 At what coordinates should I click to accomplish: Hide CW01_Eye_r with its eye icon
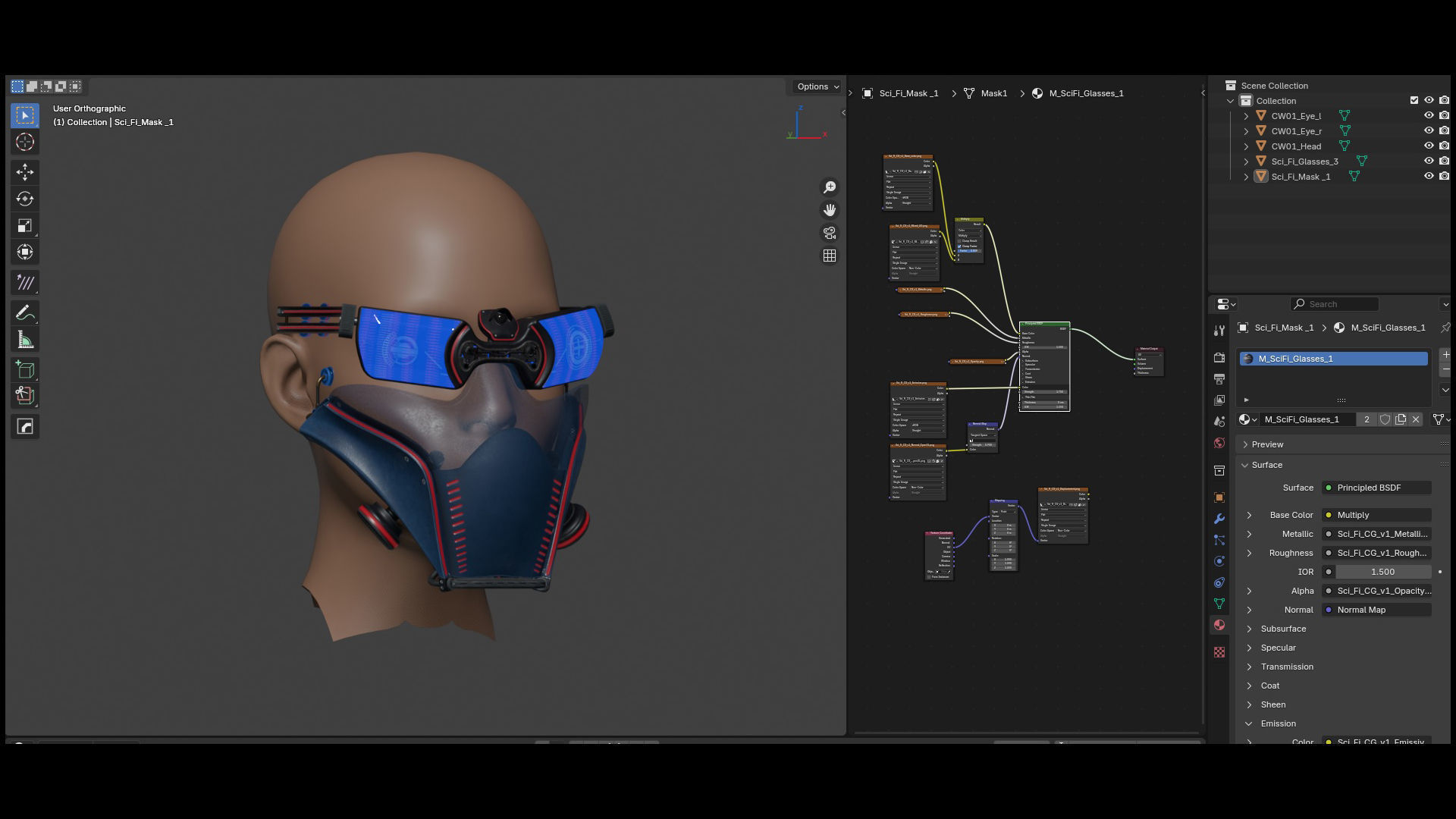pos(1429,130)
